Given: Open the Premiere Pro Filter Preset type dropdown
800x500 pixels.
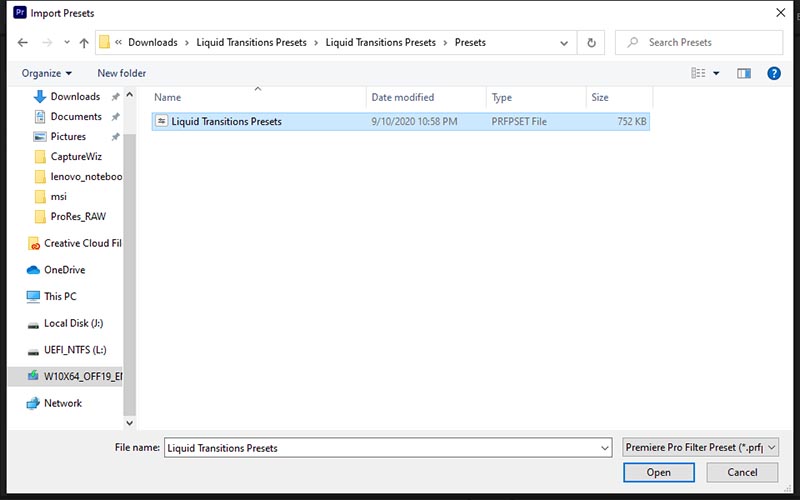Looking at the screenshot, I should 701,447.
